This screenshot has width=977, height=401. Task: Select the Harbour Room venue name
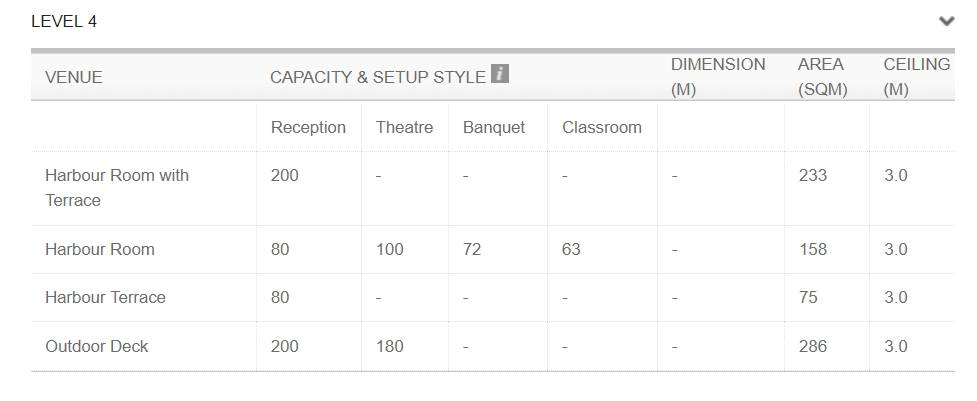[x=100, y=250]
